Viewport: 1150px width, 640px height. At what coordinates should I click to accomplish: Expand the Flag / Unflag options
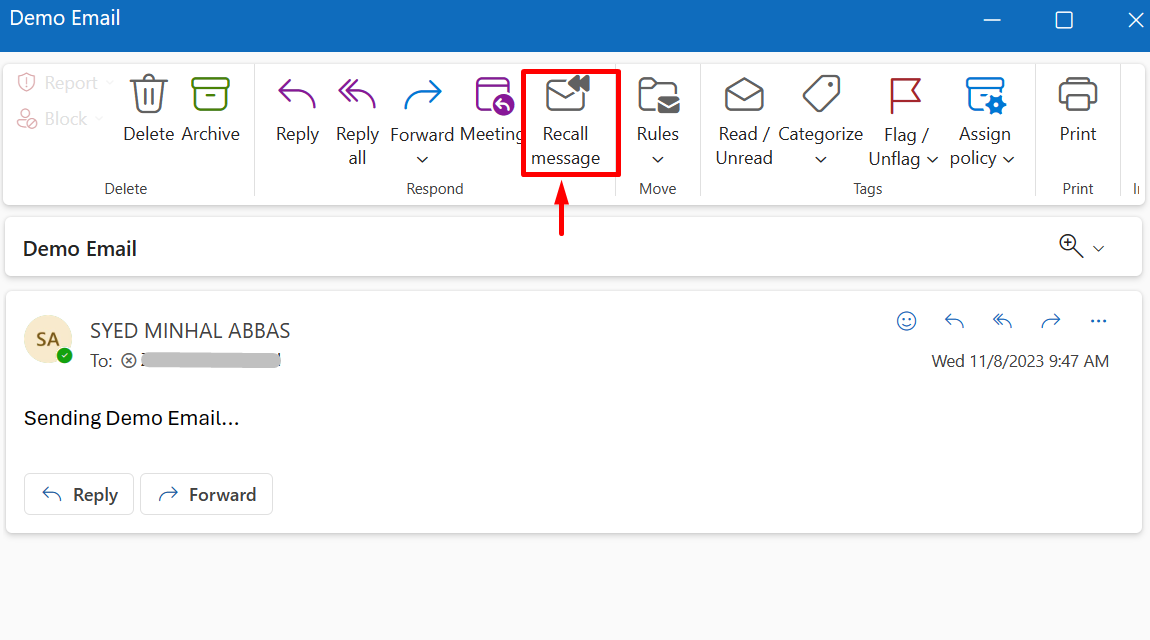932,159
